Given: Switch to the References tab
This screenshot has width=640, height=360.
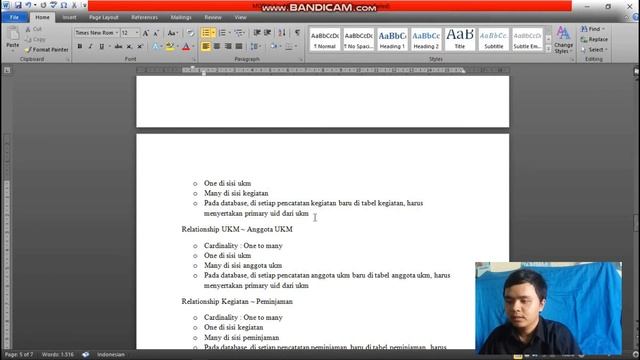Looking at the screenshot, I should point(144,17).
